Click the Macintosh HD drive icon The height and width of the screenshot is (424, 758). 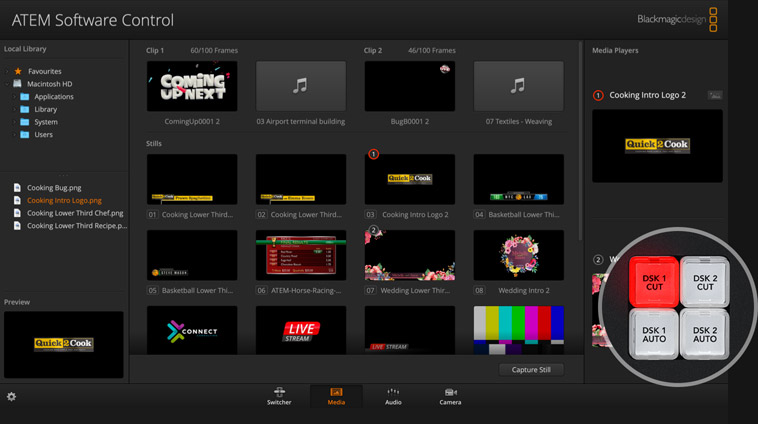coord(18,84)
